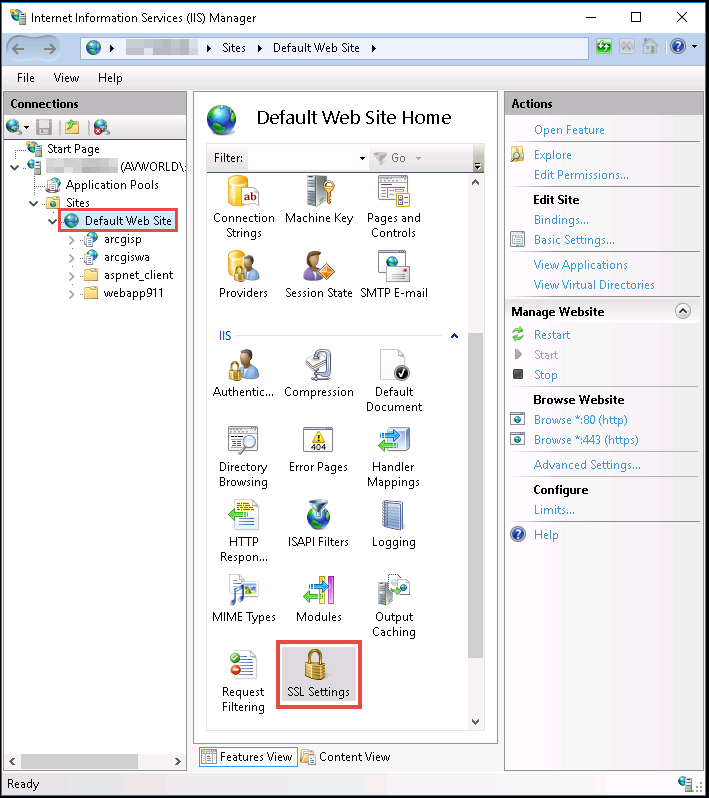This screenshot has height=798, width=709.
Task: Expand the webapp911 folder node
Action: point(72,294)
